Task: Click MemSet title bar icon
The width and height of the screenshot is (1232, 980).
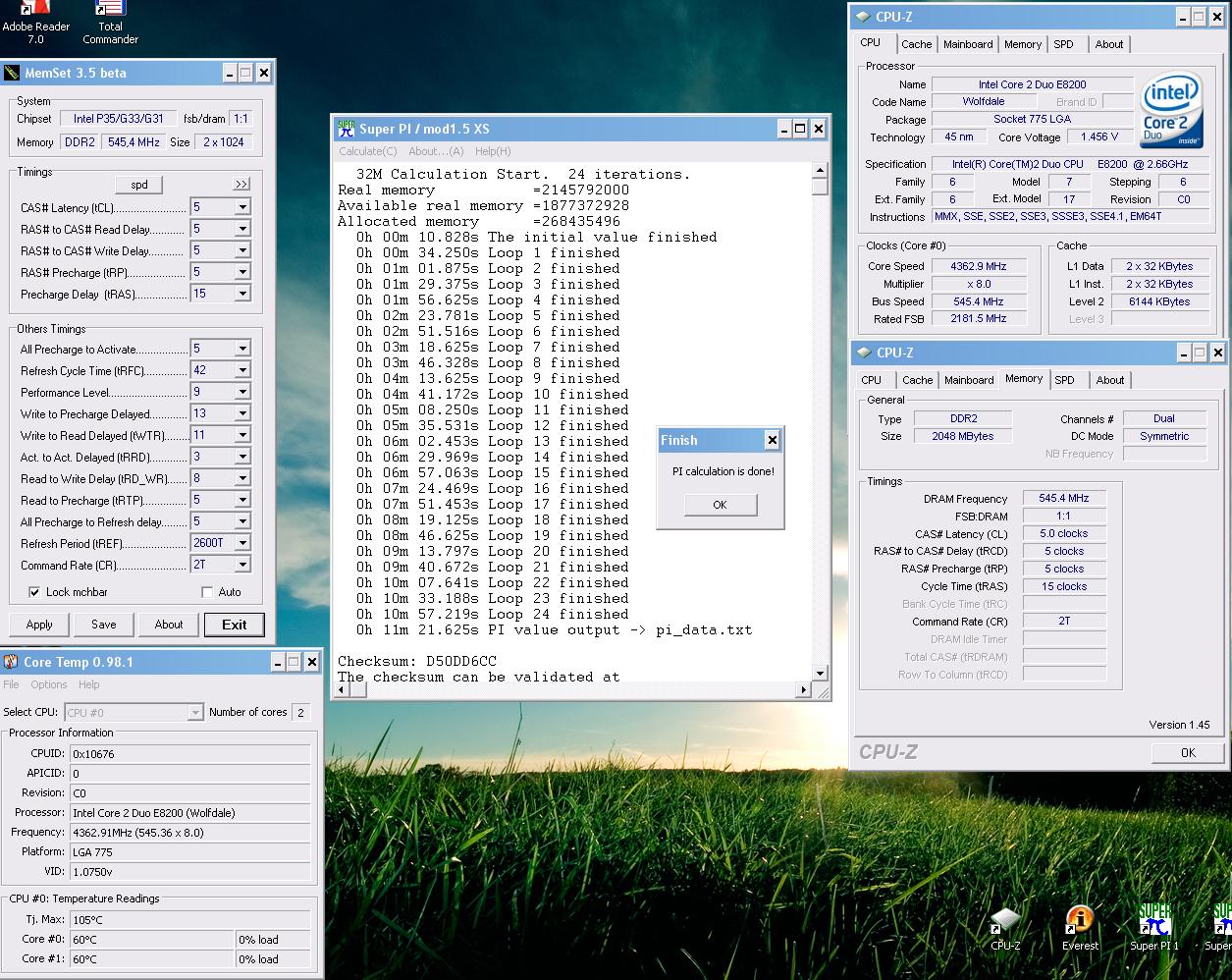Action: click(12, 73)
